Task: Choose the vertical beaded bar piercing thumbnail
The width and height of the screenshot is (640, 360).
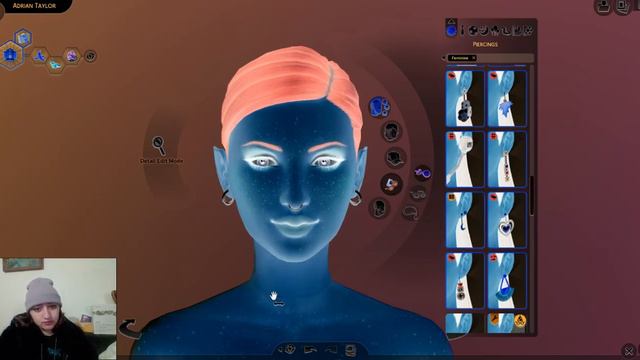Action: tap(507, 160)
